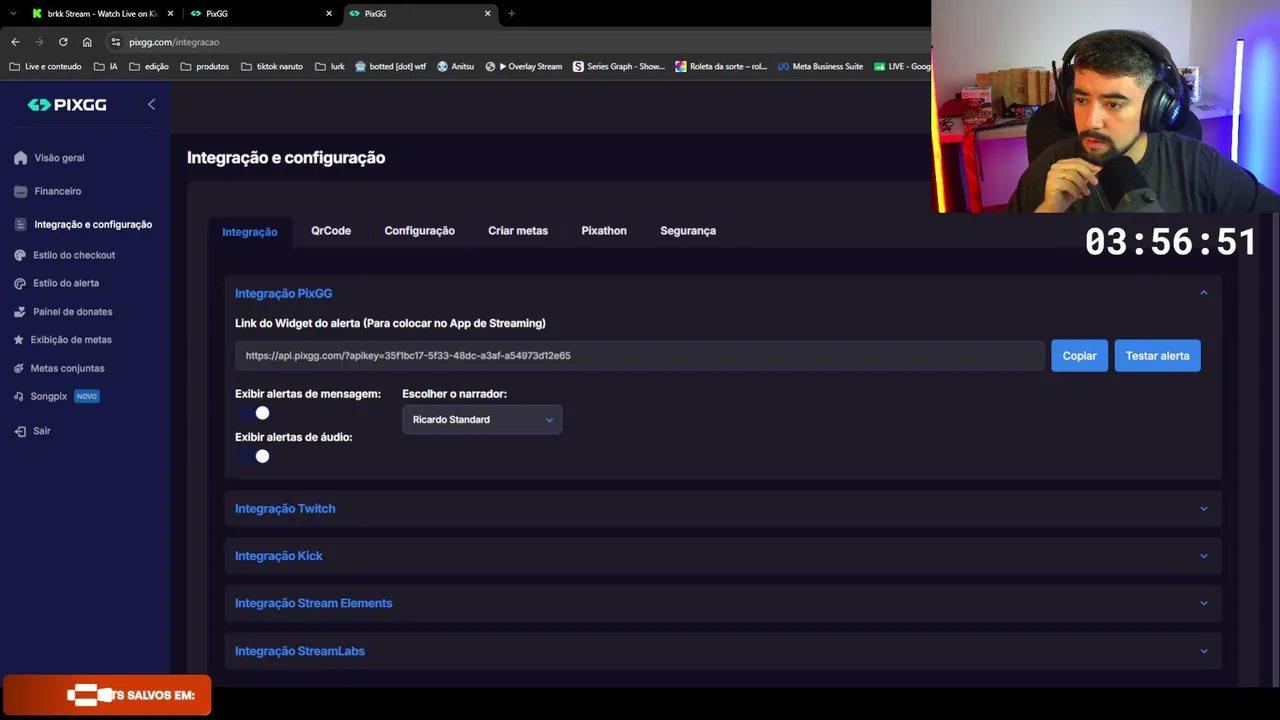The height and width of the screenshot is (720, 1280).
Task: Toggle Exibir alertas de mensagem switch
Action: 253,413
